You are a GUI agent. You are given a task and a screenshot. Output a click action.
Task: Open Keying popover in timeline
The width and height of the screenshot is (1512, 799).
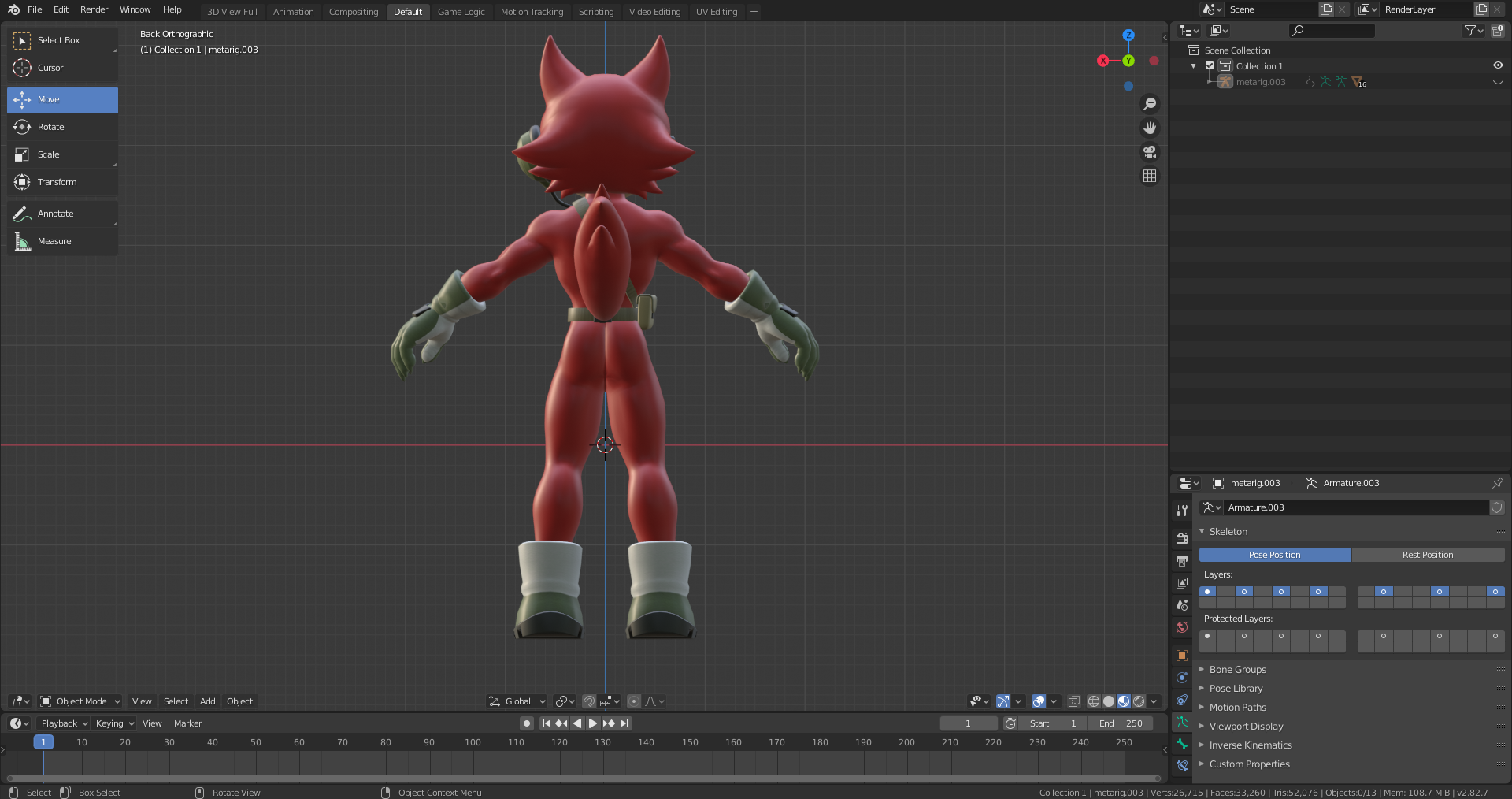point(114,723)
